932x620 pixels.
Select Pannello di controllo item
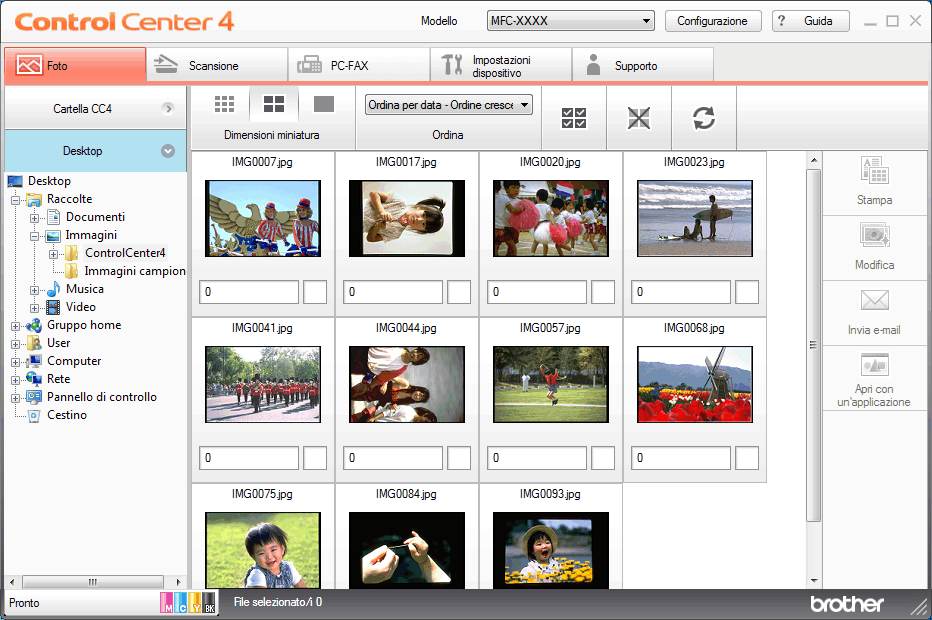pyautogui.click(x=102, y=397)
